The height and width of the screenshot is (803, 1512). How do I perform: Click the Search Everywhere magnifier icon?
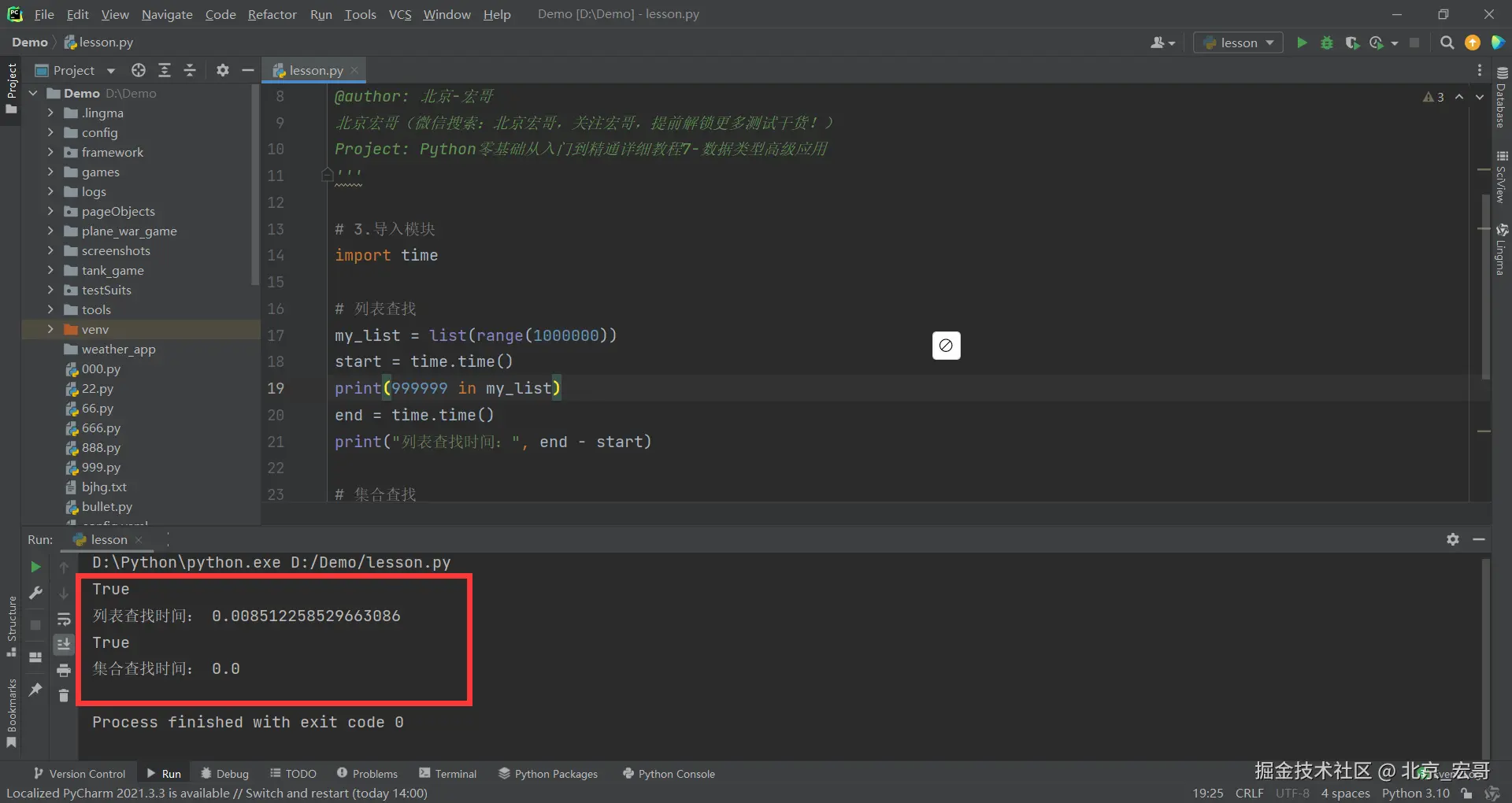tap(1447, 43)
